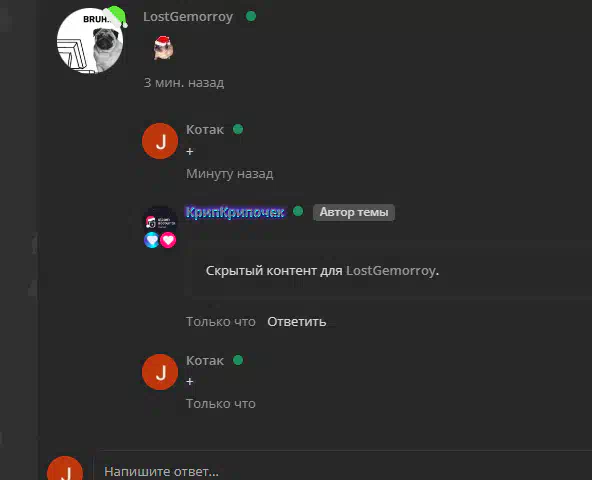Screen dimensions: 592x480
Task: Click Ответить under КрипКрипочек's comment
Action: (297, 322)
